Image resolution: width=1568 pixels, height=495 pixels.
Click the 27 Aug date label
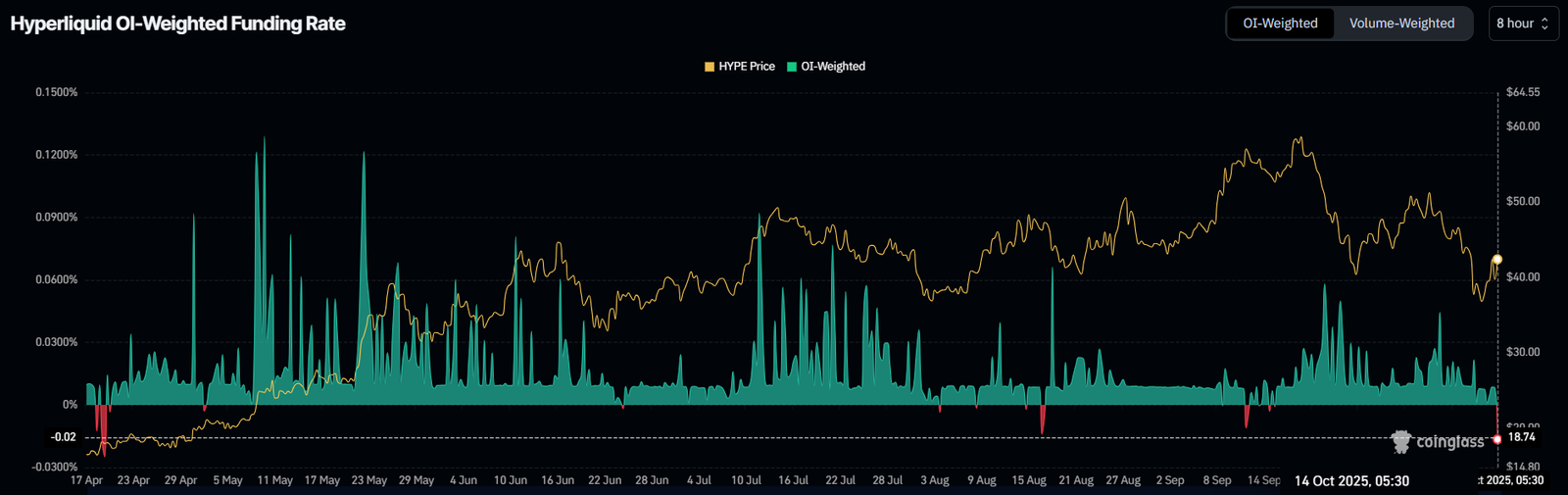point(1123,480)
